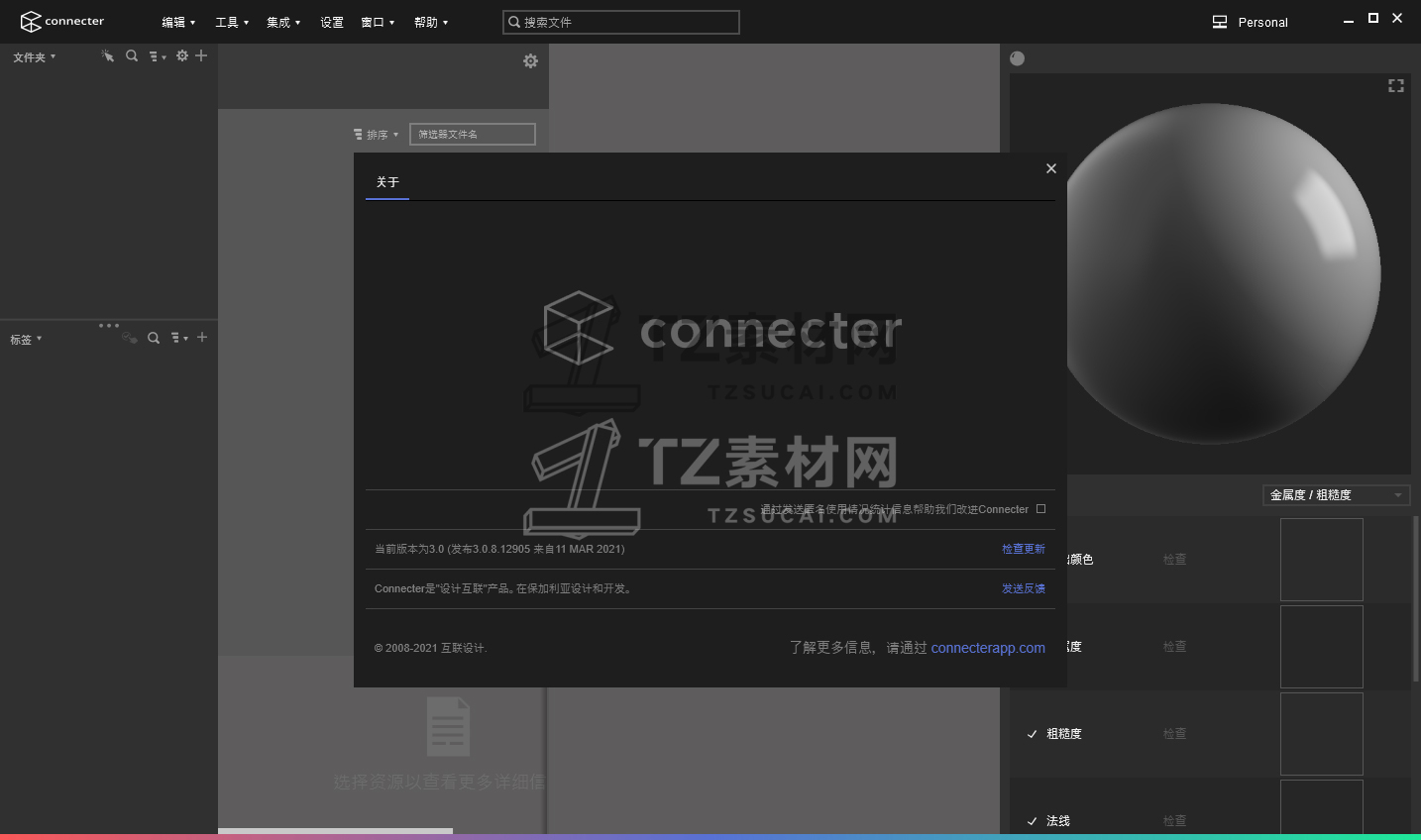The image size is (1421, 840).
Task: Click the Connecter logo in the title bar
Action: (62, 22)
